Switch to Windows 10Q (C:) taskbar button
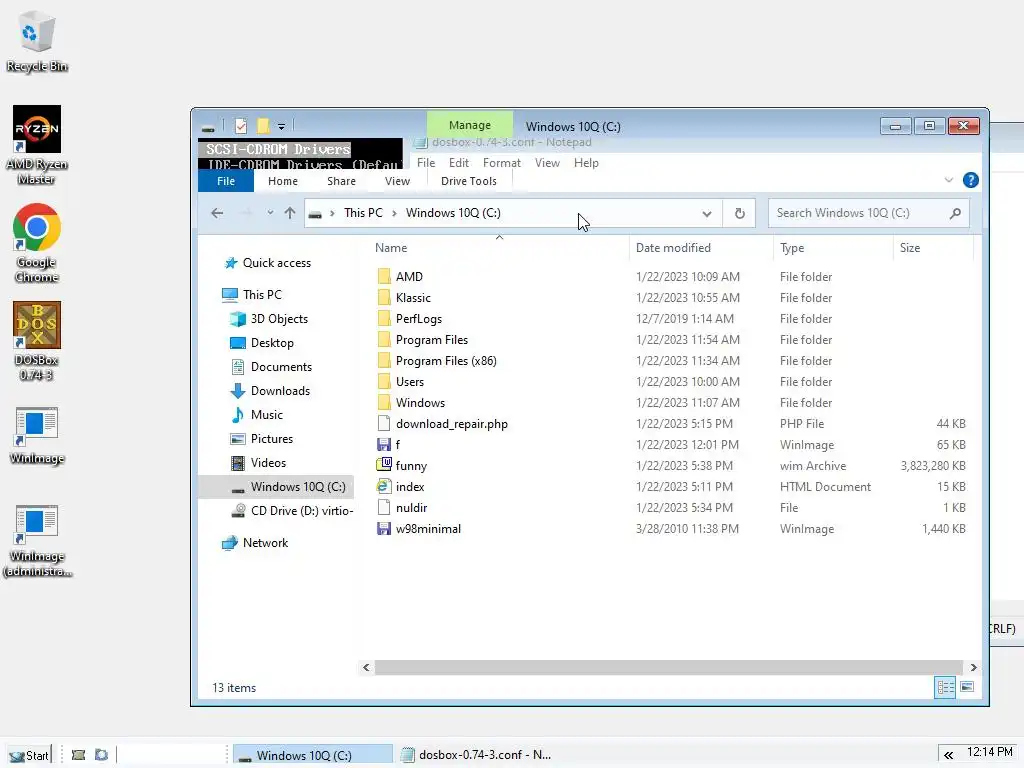 [313, 755]
